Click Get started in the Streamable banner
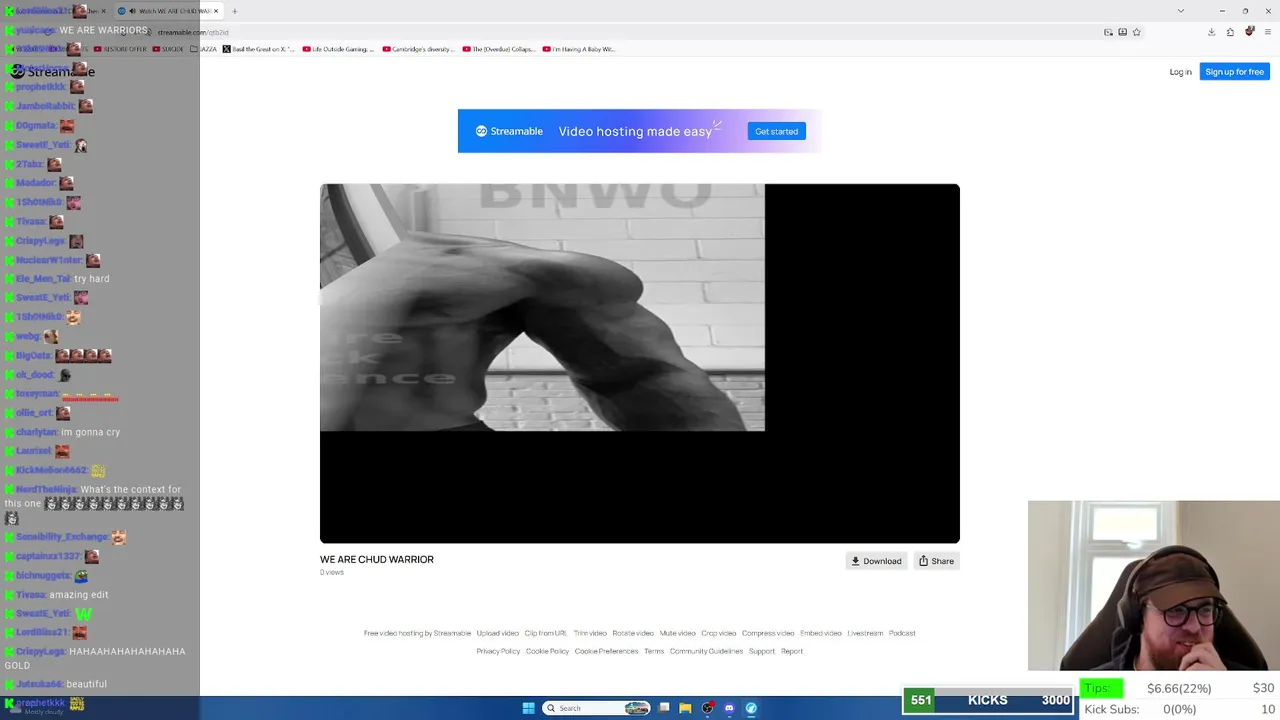The height and width of the screenshot is (720, 1280). point(776,131)
